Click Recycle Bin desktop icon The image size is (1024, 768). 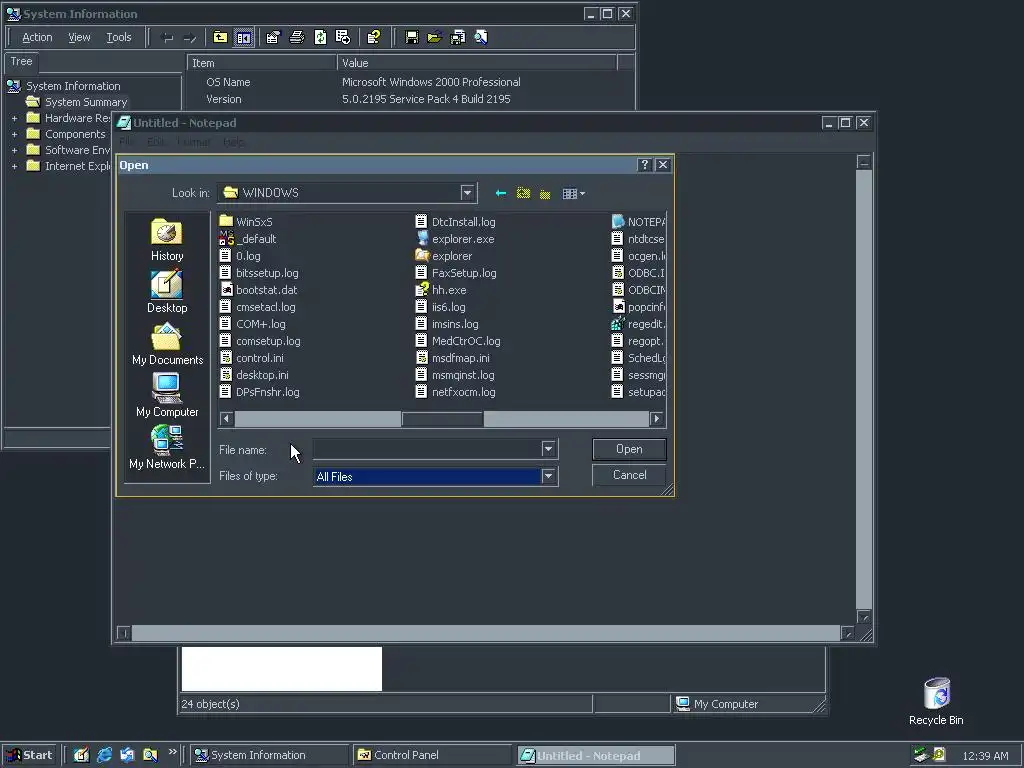(x=936, y=701)
